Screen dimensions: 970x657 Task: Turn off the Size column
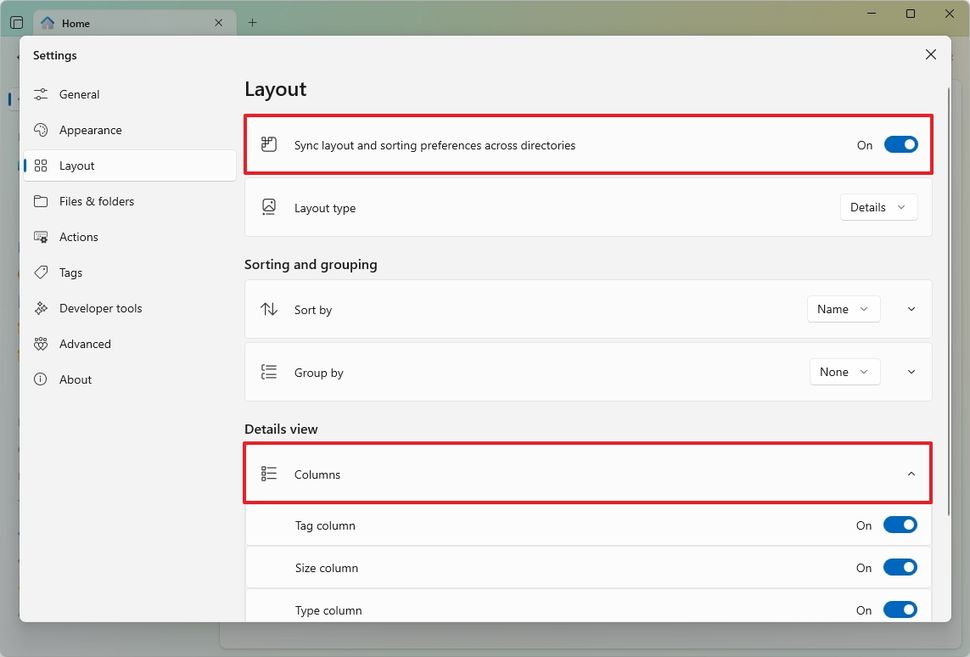coord(899,567)
